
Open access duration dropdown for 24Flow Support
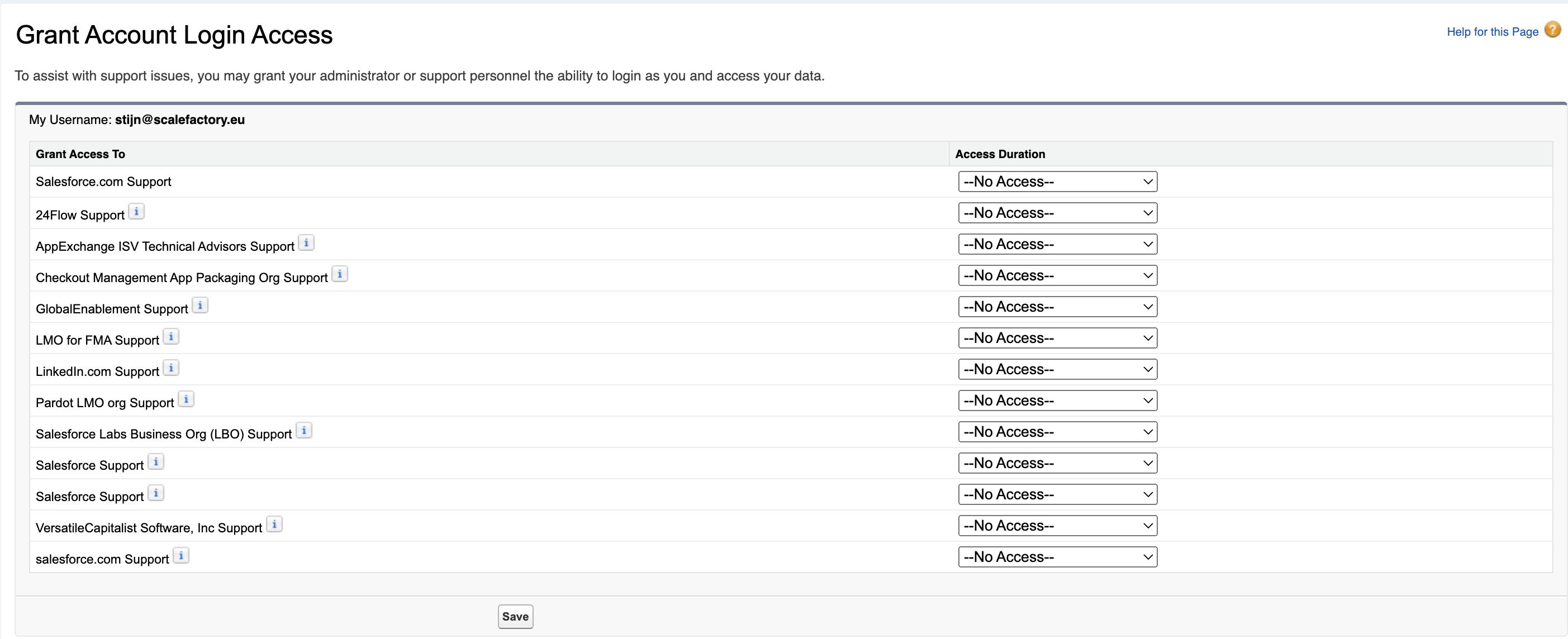click(x=1057, y=213)
